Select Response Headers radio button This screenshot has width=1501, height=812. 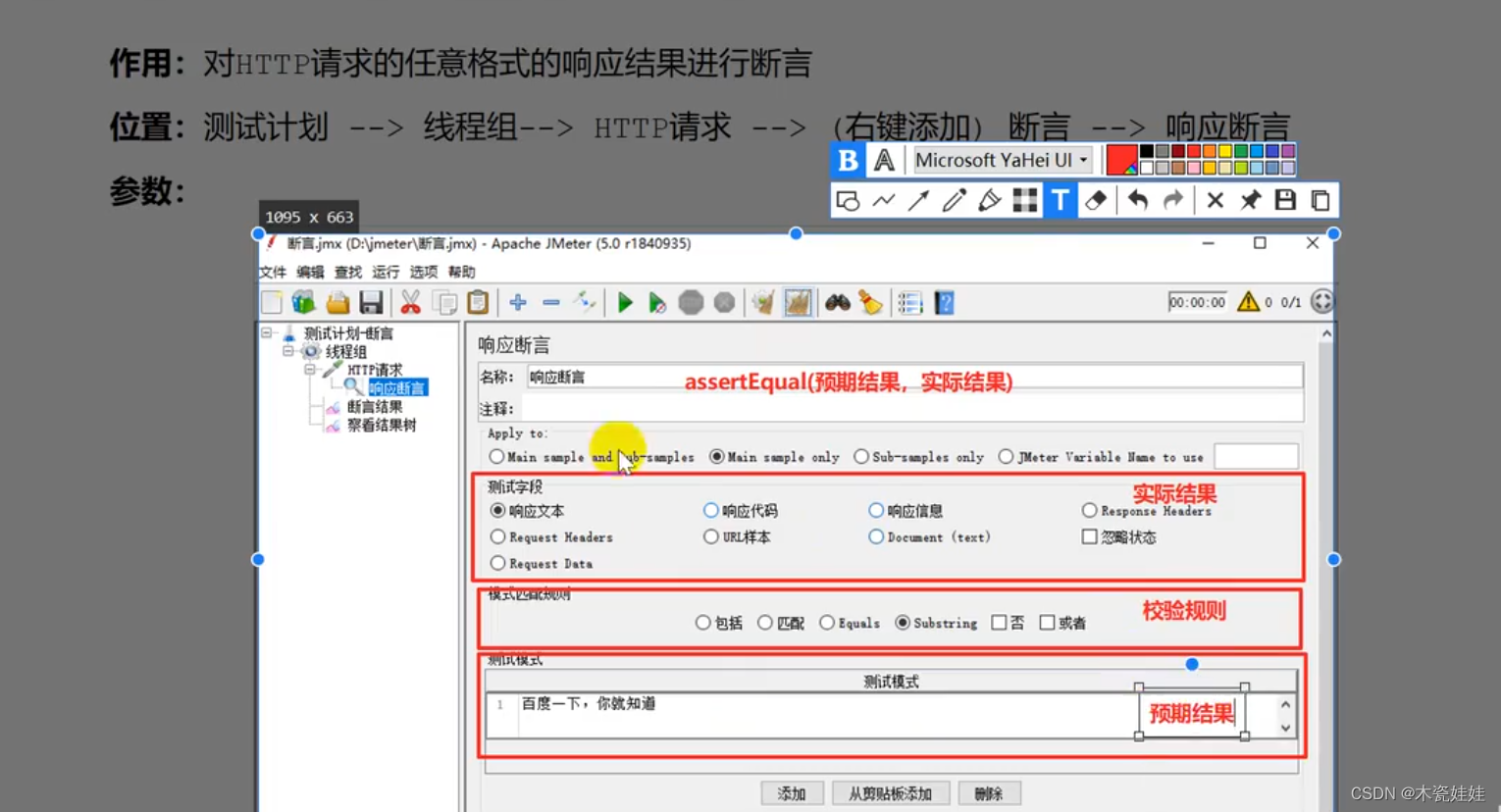coord(1089,510)
